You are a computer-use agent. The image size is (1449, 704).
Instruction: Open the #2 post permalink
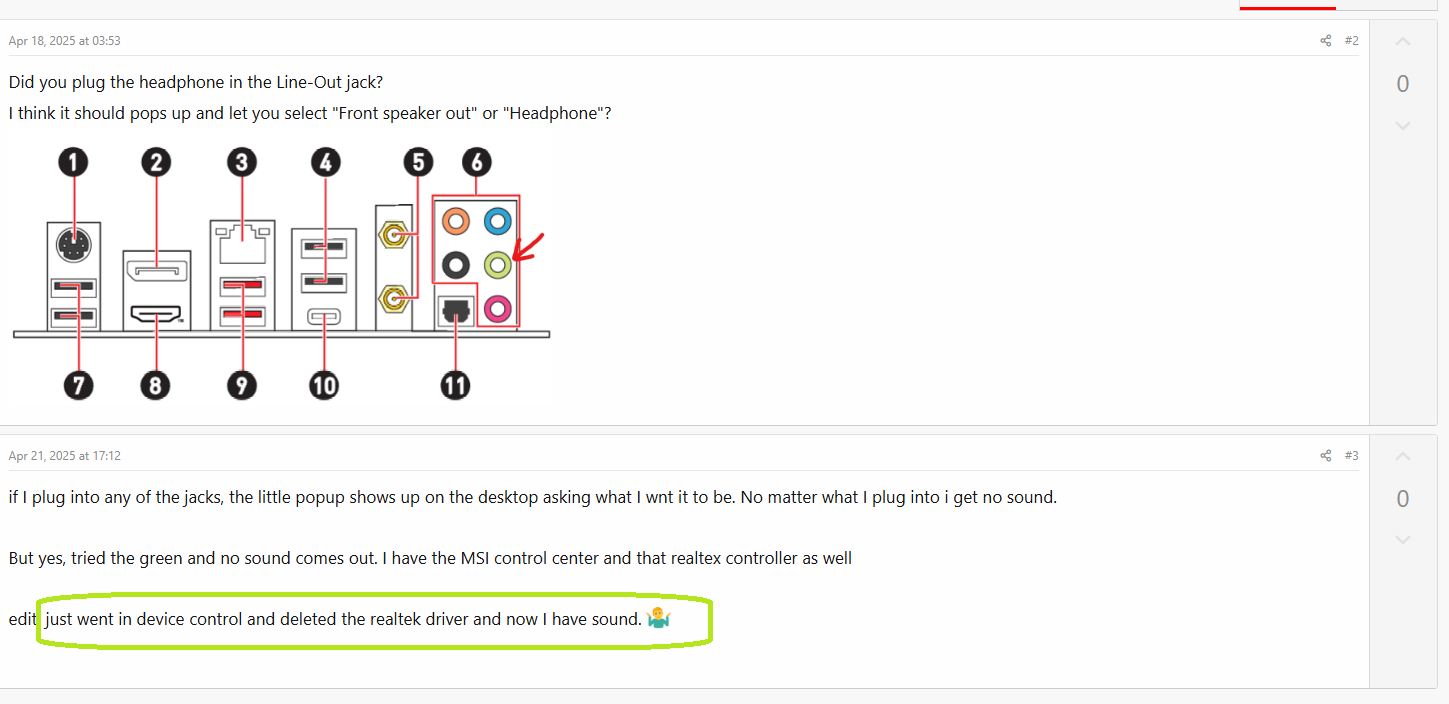click(1351, 41)
